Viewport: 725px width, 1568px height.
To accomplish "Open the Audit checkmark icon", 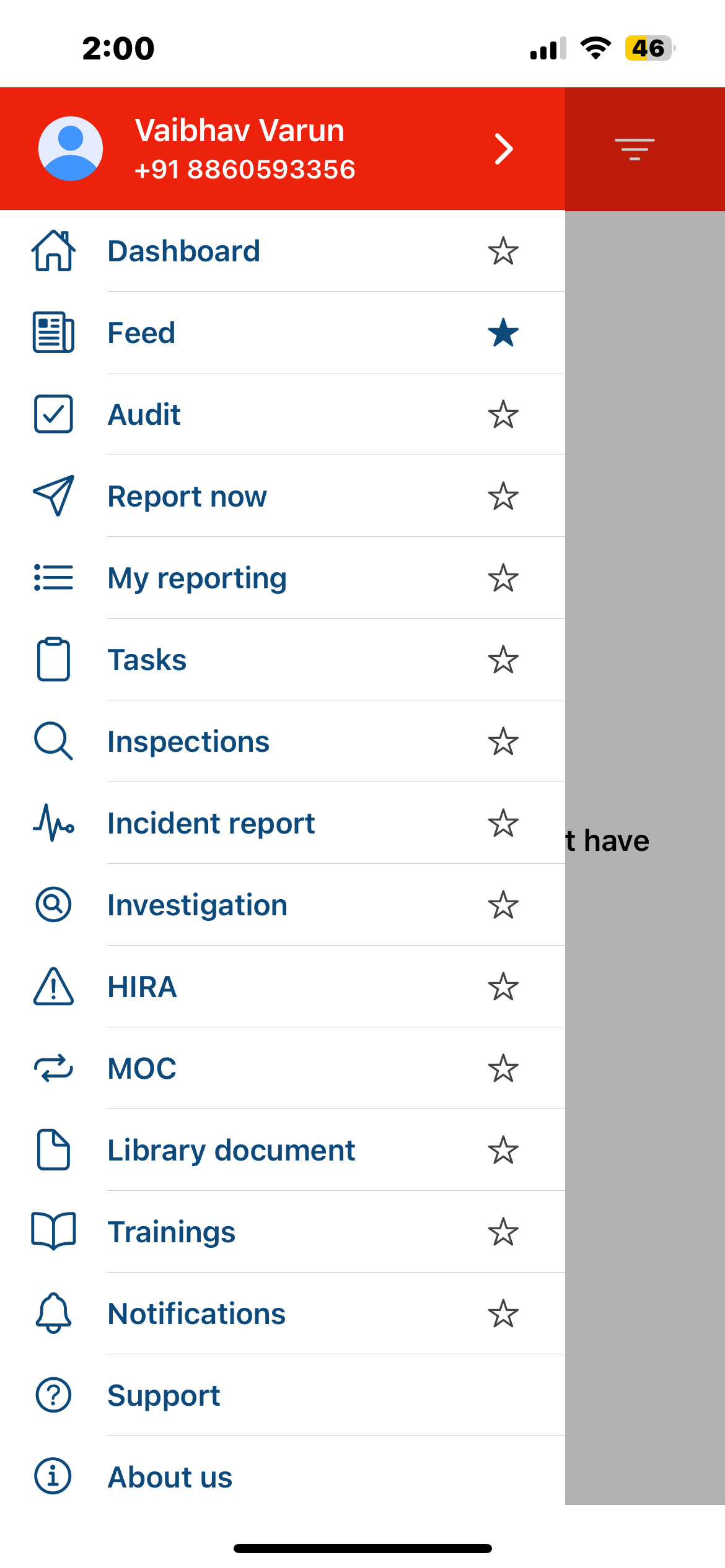I will [x=53, y=414].
